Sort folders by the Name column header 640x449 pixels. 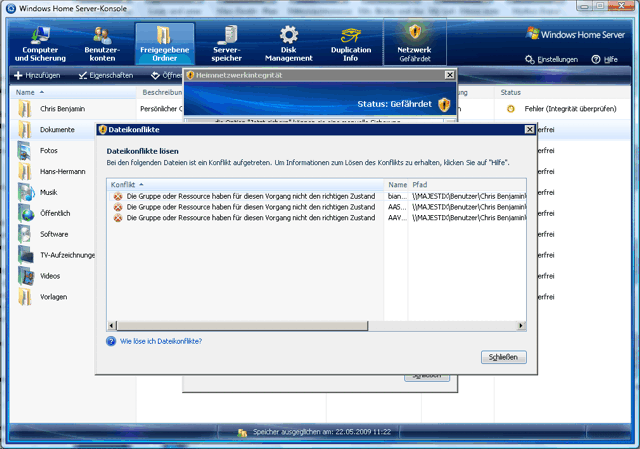pyautogui.click(x=73, y=93)
